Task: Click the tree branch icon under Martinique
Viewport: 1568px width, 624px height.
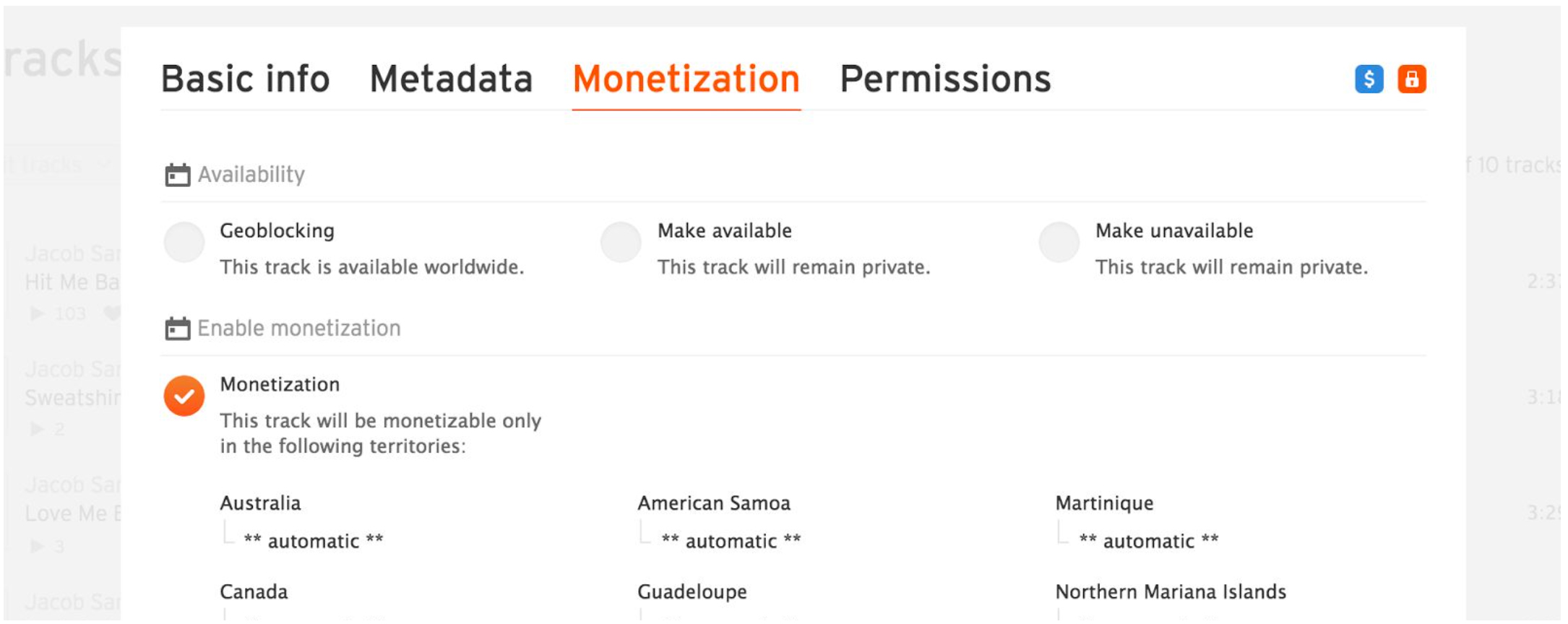Action: 1064,534
